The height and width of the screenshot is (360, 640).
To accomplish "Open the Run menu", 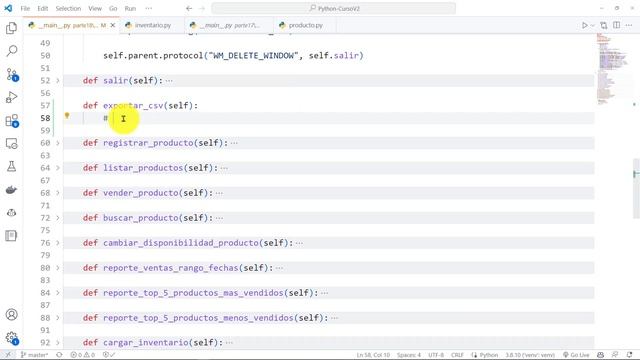I will pyautogui.click(x=130, y=8).
